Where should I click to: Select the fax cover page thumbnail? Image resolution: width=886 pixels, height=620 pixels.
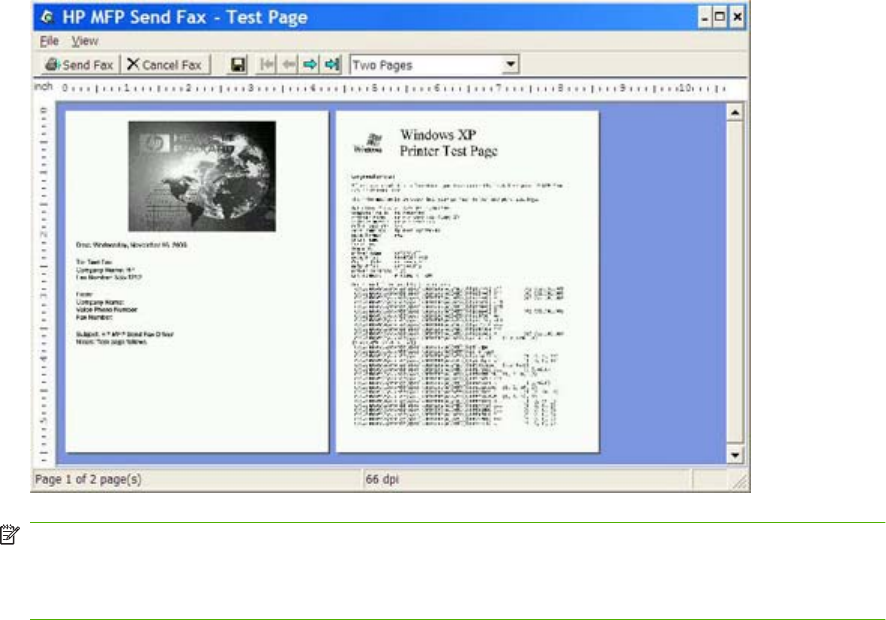click(x=197, y=281)
